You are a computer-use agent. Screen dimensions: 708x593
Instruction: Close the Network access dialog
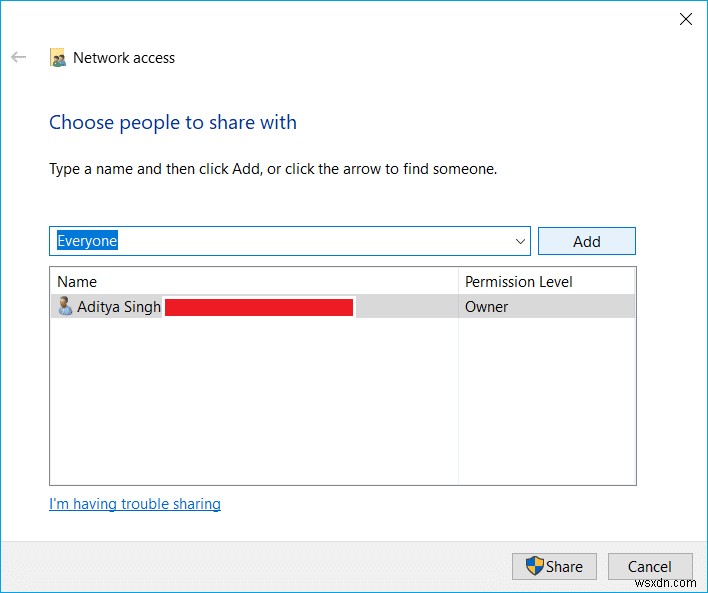(x=685, y=19)
